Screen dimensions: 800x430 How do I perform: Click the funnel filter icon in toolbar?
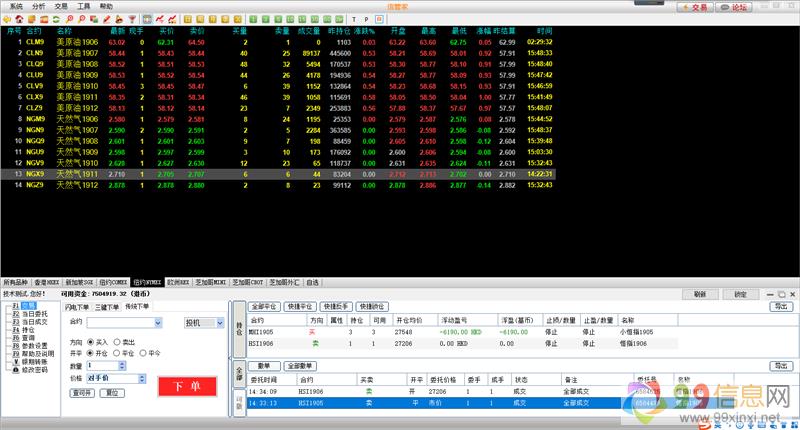click(131, 19)
